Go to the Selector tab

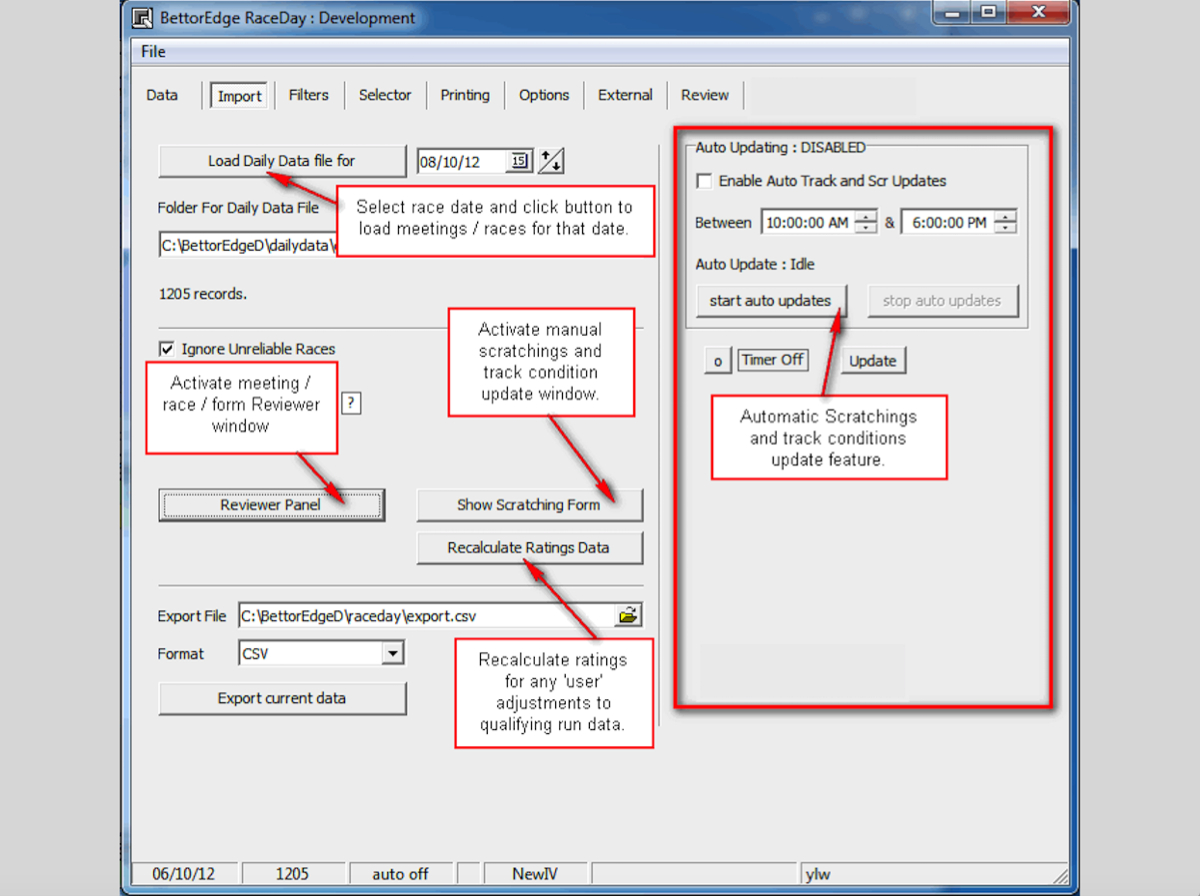pyautogui.click(x=385, y=95)
